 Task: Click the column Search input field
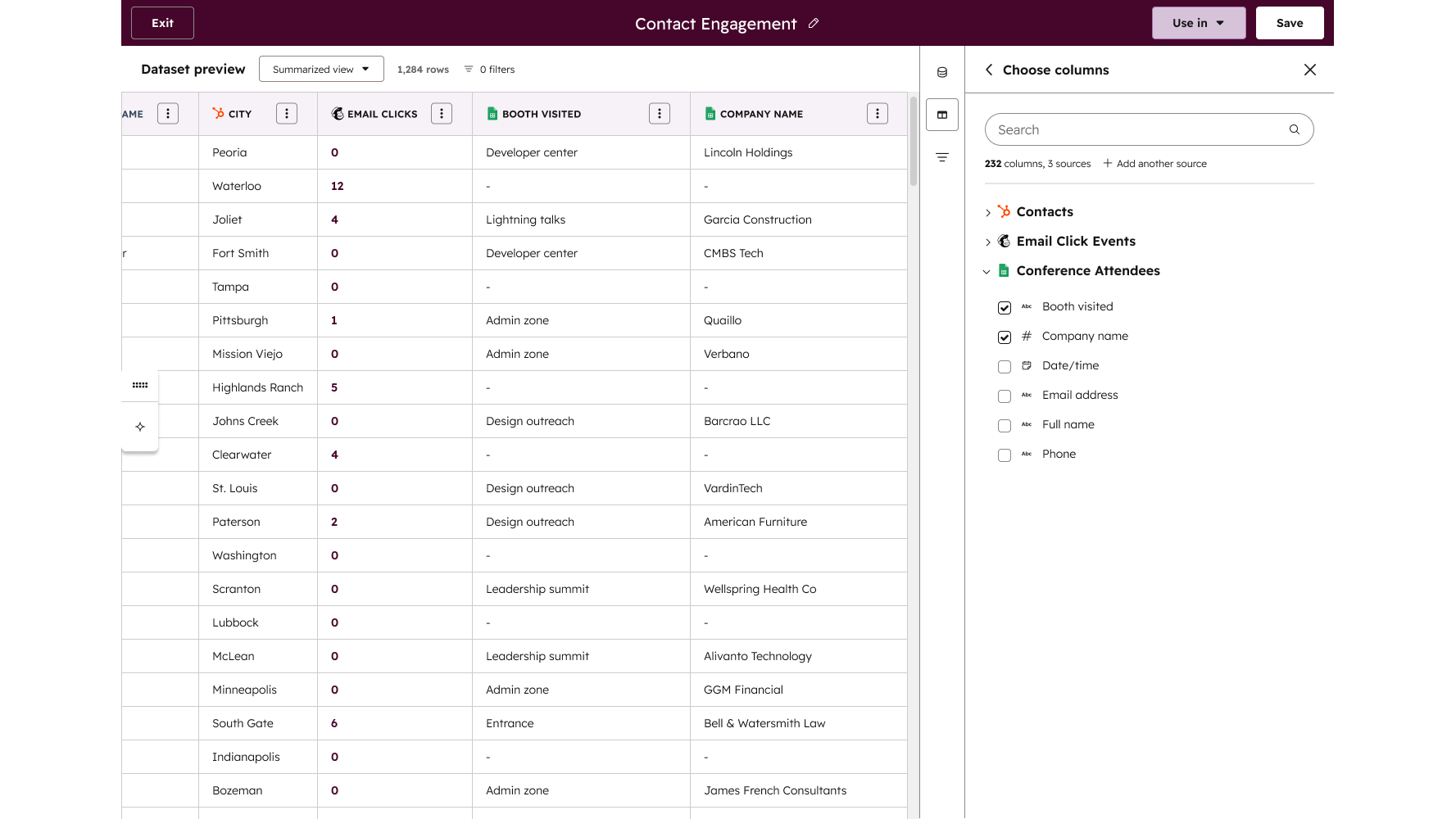tap(1139, 129)
